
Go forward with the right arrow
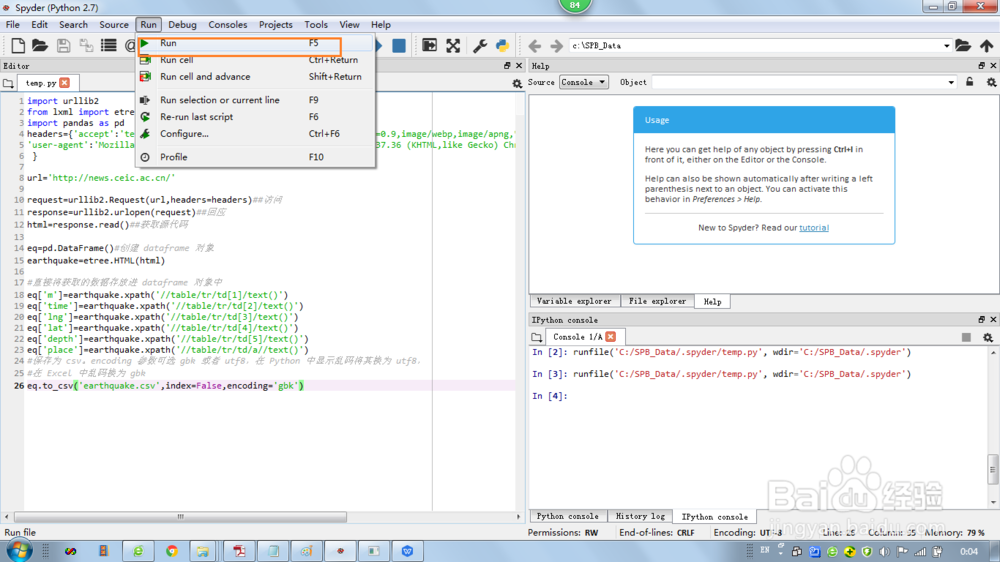(556, 45)
